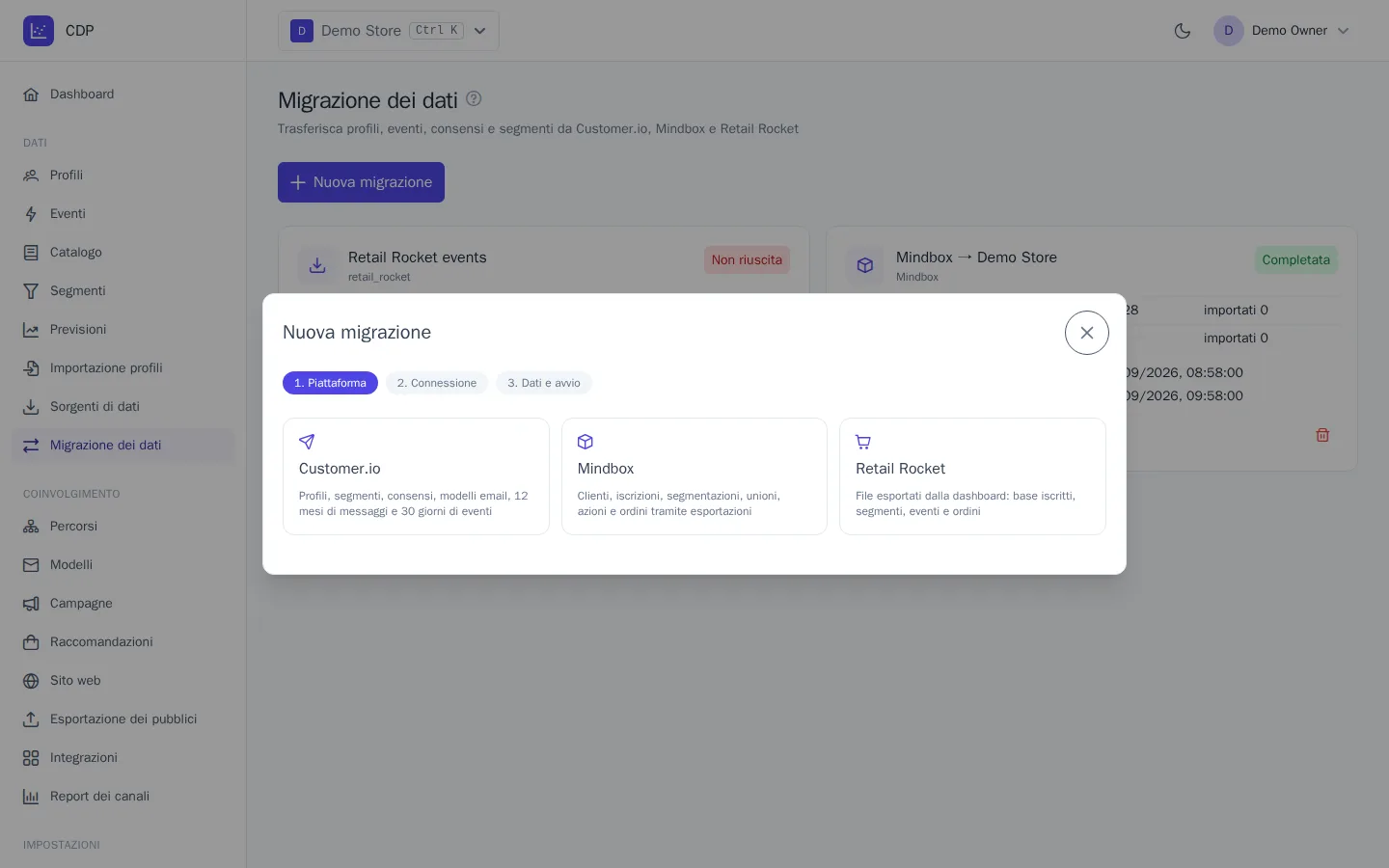Click the Completata status badge
This screenshot has width=1389, height=868.
pos(1295,259)
